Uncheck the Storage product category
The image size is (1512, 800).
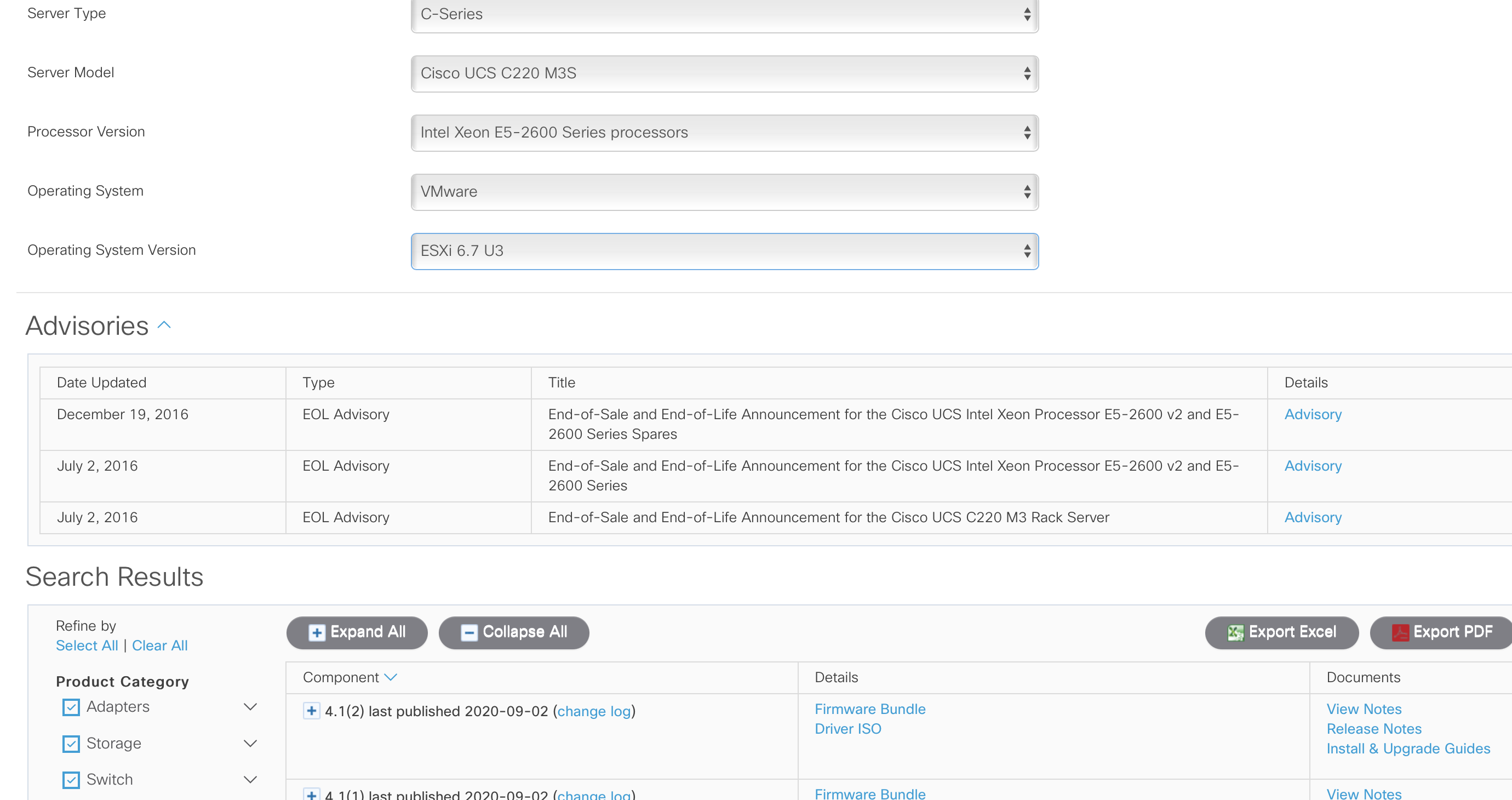pos(71,743)
